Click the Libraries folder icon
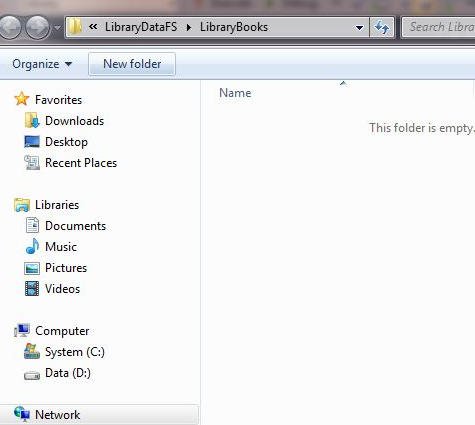Viewport: 475px width, 425px height. [x=22, y=205]
